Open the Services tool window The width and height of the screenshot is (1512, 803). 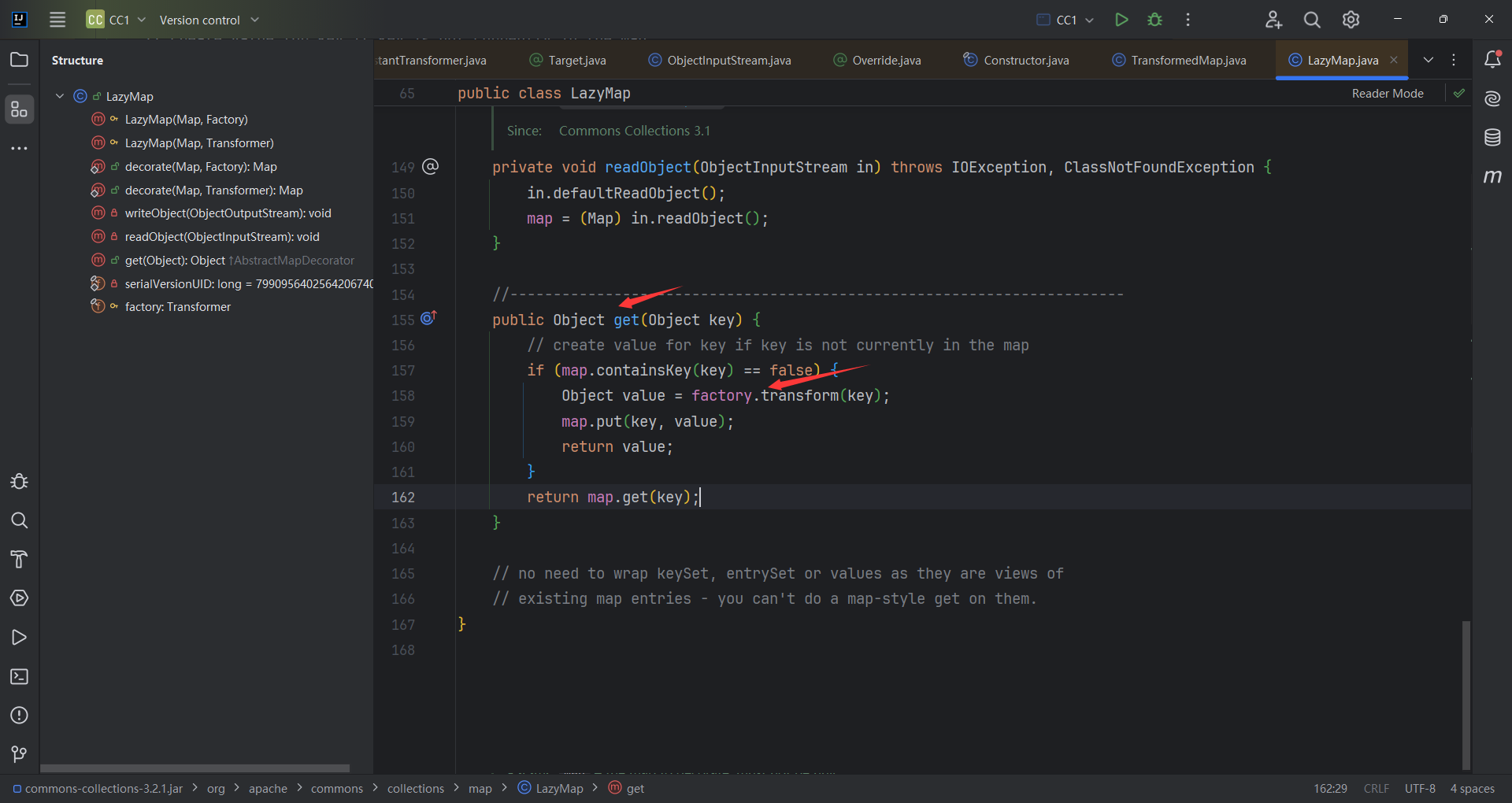pos(19,598)
